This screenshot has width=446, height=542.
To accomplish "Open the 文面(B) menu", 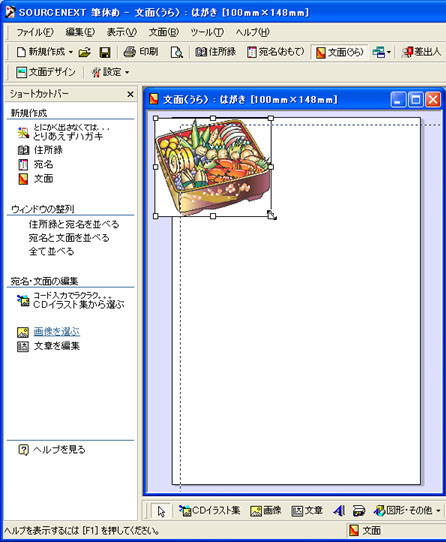I will [164, 32].
